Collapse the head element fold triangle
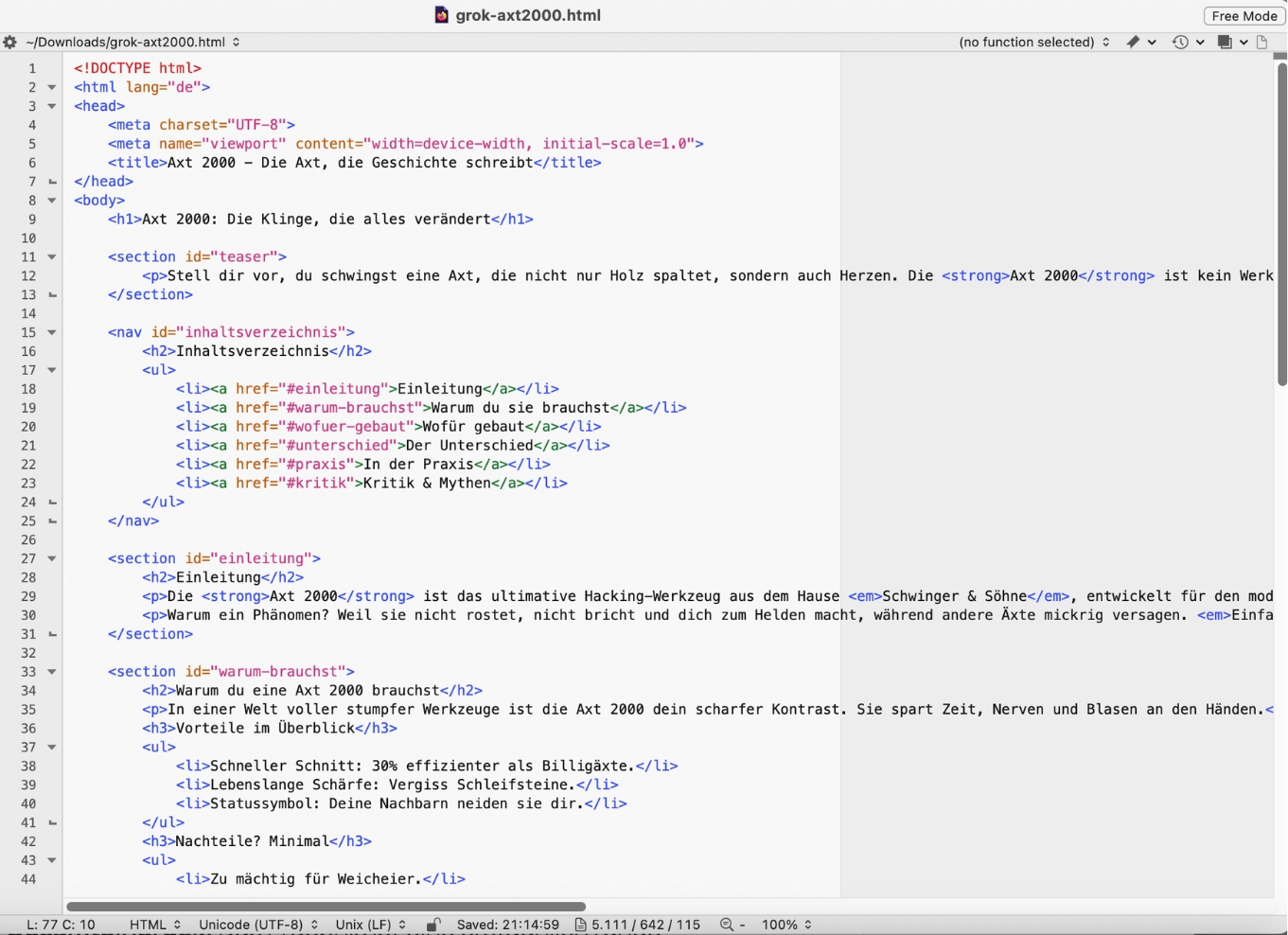This screenshot has height=935, width=1288. (50, 106)
